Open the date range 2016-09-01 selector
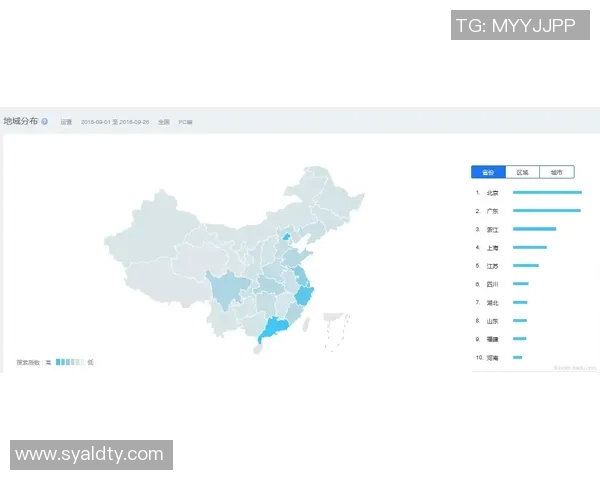The height and width of the screenshot is (480, 600). click(115, 122)
